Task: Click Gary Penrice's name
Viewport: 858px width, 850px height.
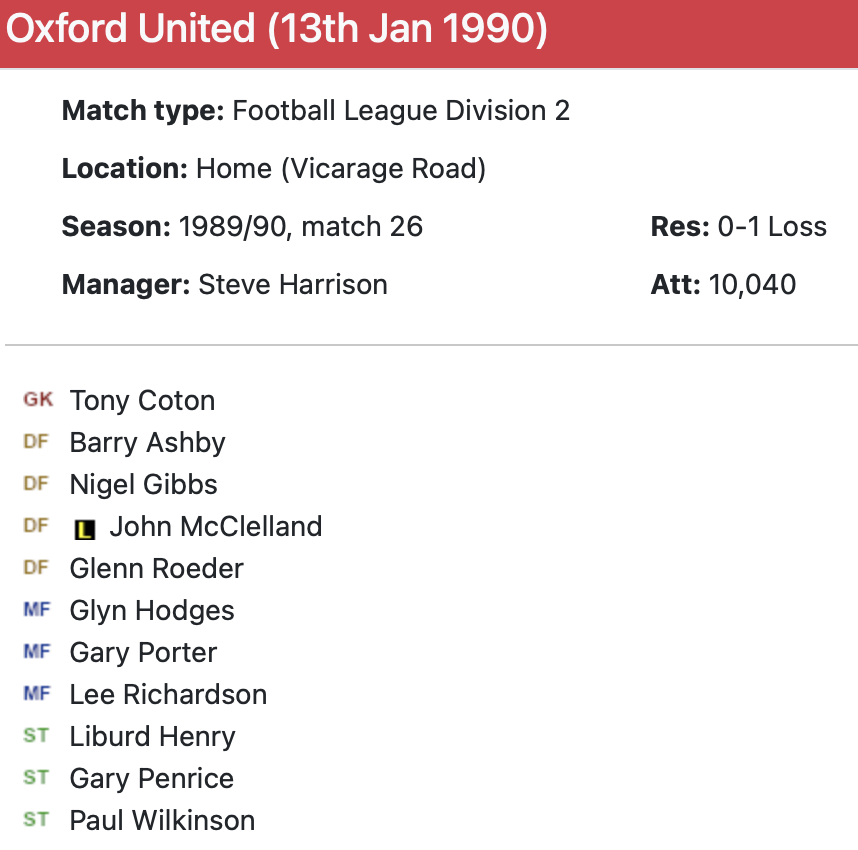Action: click(x=151, y=779)
